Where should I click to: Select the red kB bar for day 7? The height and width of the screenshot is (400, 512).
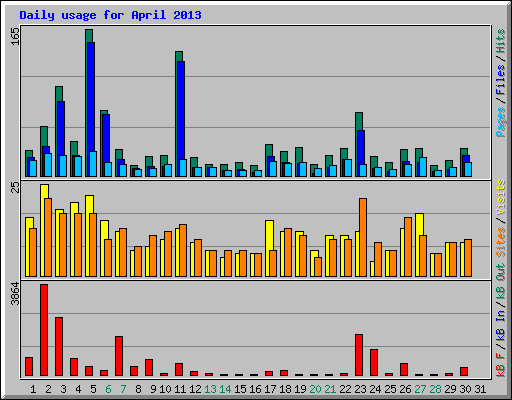pos(119,356)
